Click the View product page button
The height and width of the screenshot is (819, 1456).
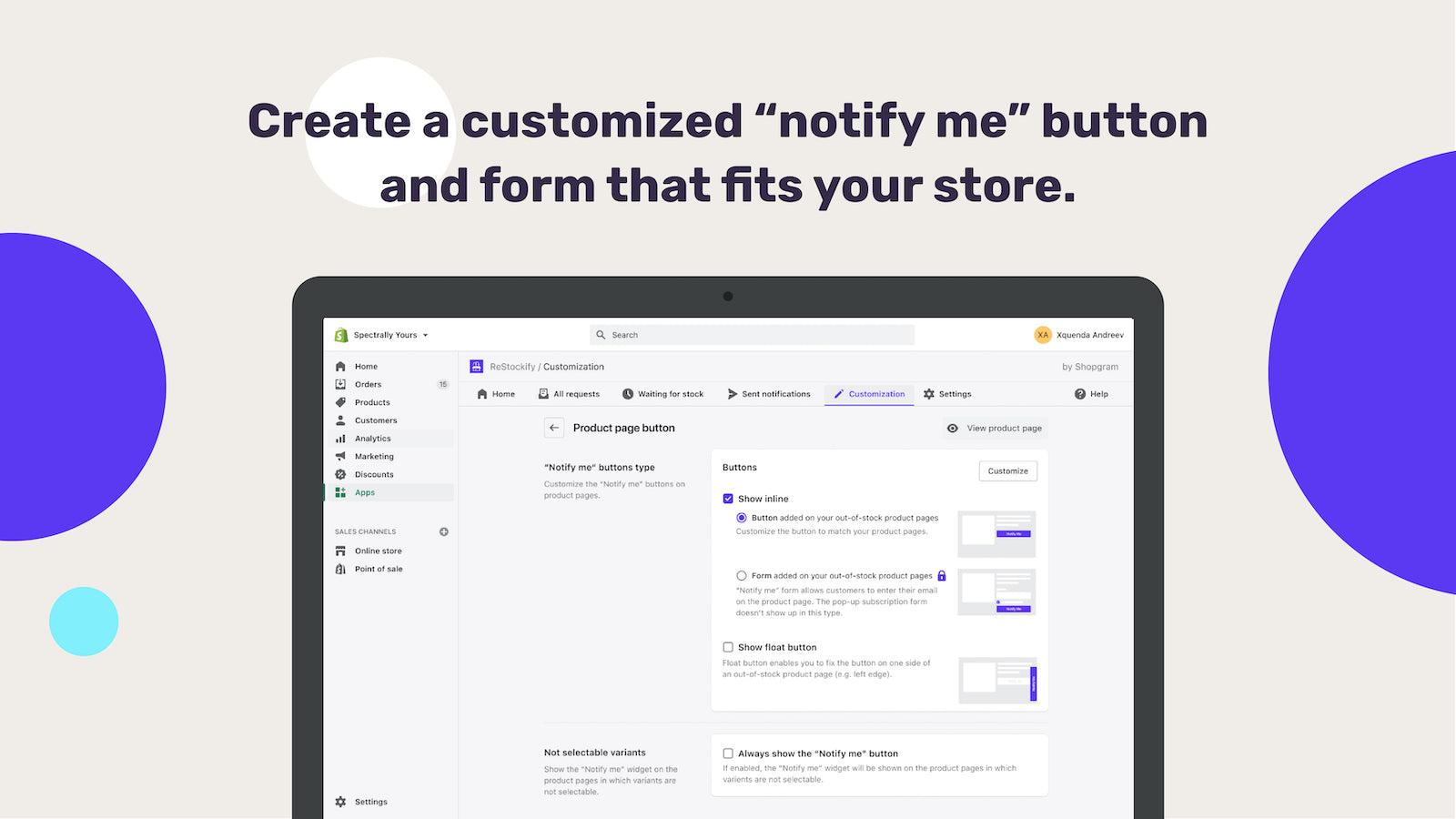coord(995,428)
